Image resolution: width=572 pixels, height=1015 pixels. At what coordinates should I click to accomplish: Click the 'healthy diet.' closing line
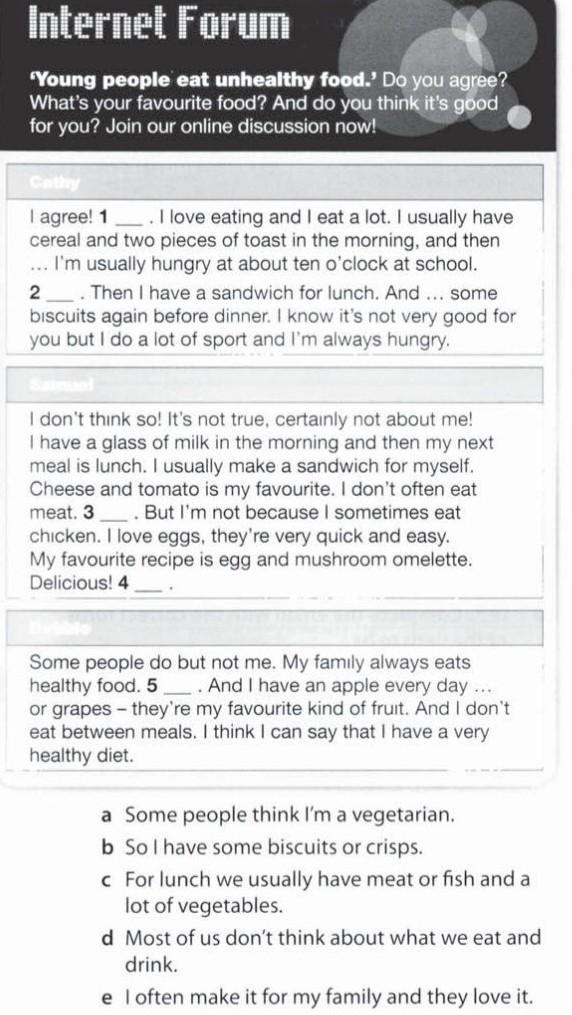[82, 755]
